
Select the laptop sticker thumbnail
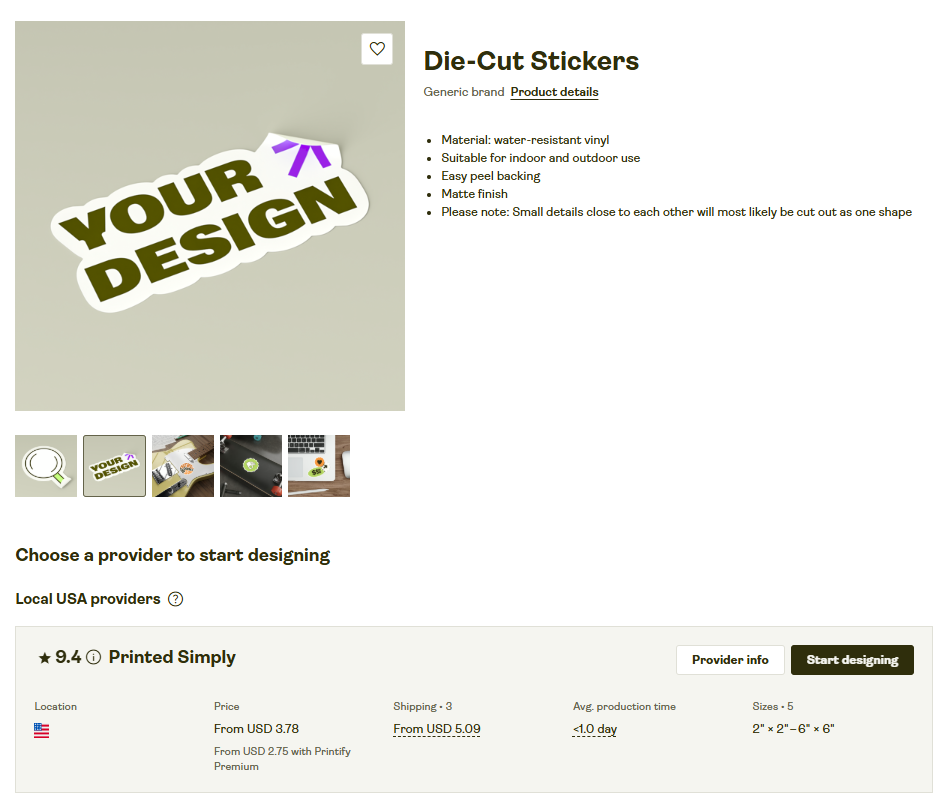coord(318,465)
